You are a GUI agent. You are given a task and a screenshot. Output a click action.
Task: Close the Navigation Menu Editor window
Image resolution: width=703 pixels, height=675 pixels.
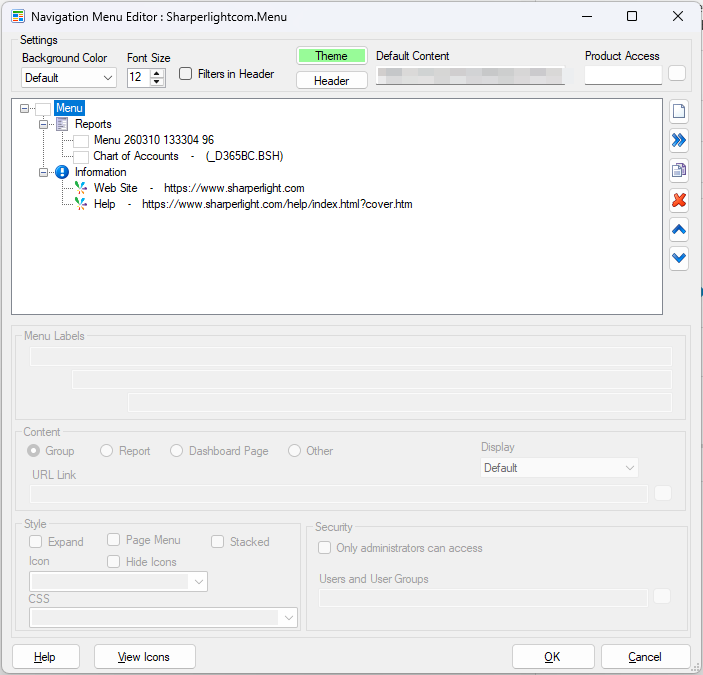[x=678, y=17]
